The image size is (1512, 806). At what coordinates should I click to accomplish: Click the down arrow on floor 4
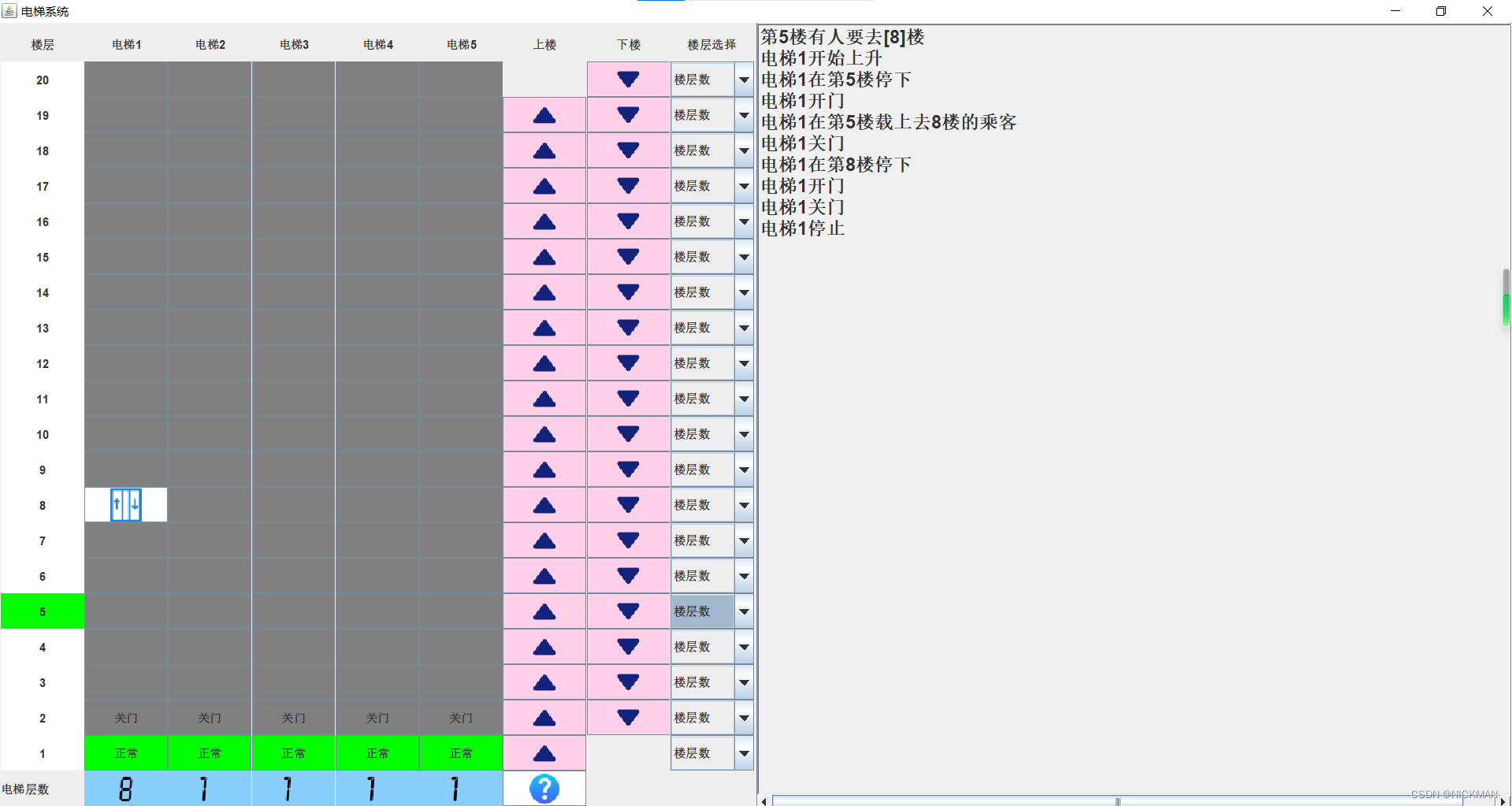point(628,647)
